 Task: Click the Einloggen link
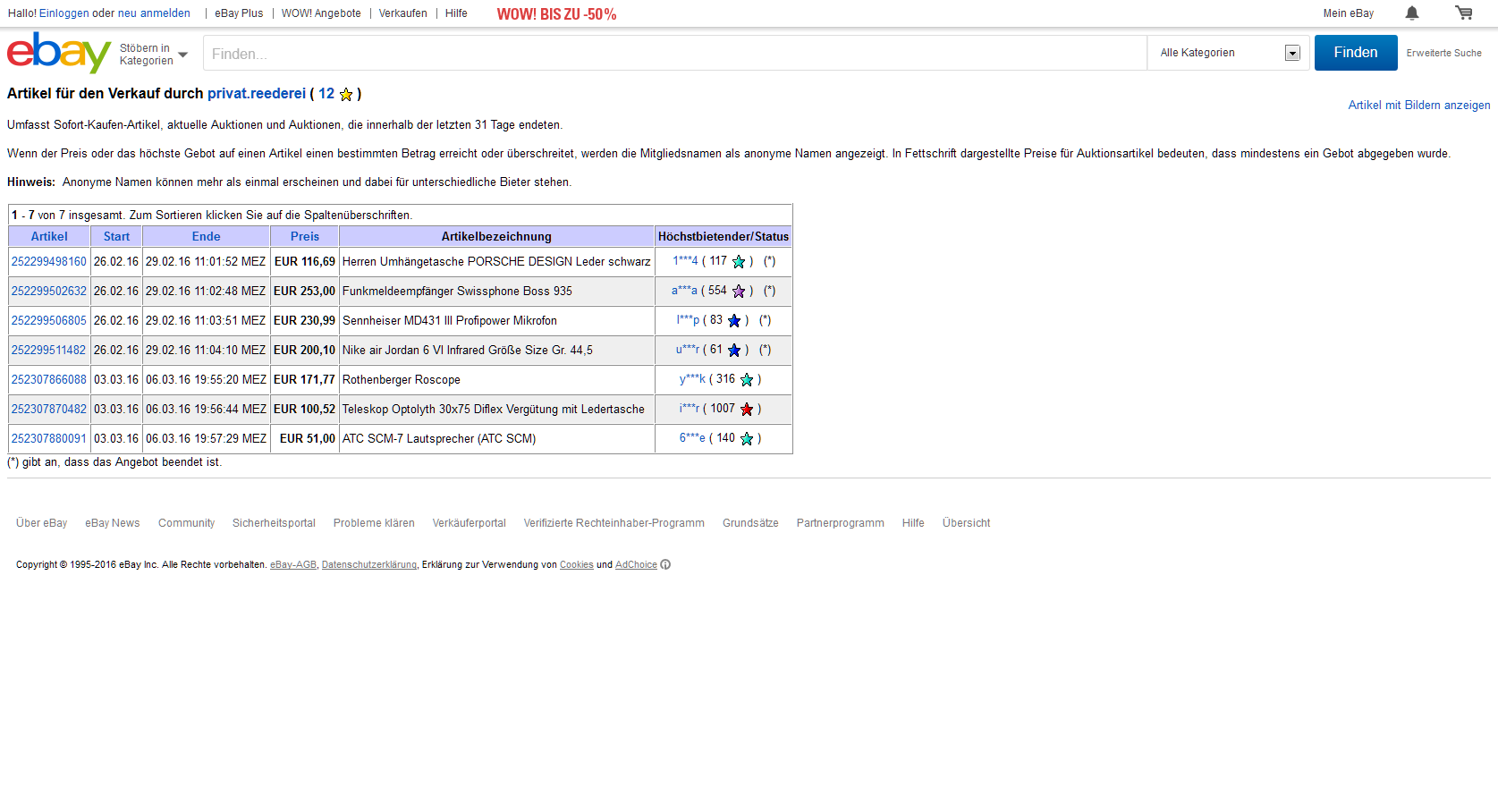point(64,13)
